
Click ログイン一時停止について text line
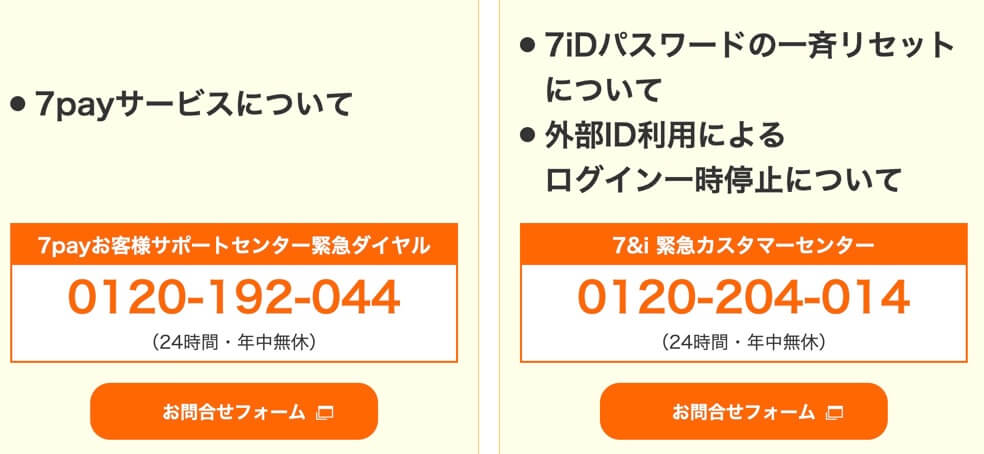click(x=723, y=181)
